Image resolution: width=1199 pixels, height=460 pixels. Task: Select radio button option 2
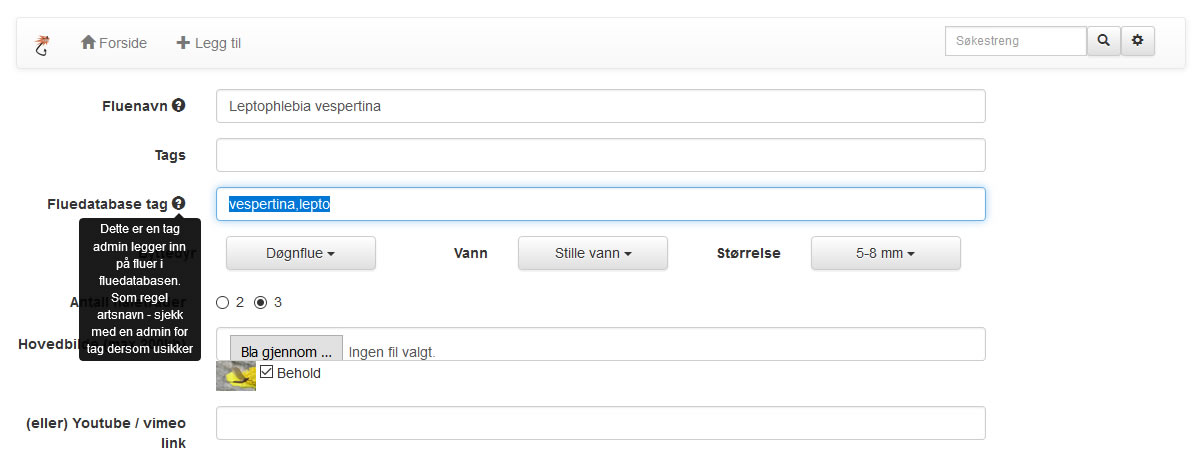223,303
